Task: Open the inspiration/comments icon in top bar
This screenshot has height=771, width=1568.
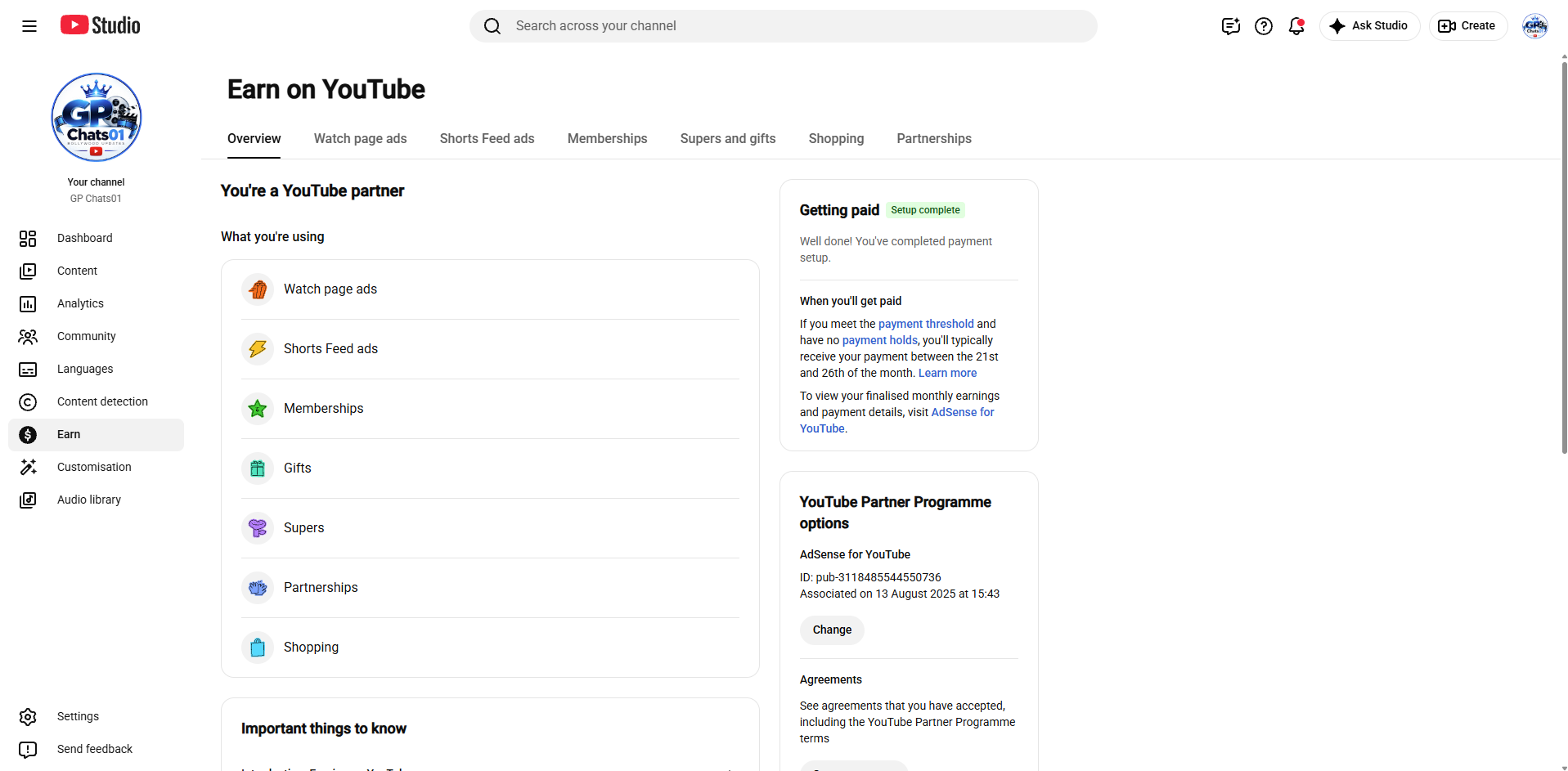Action: [x=1231, y=26]
